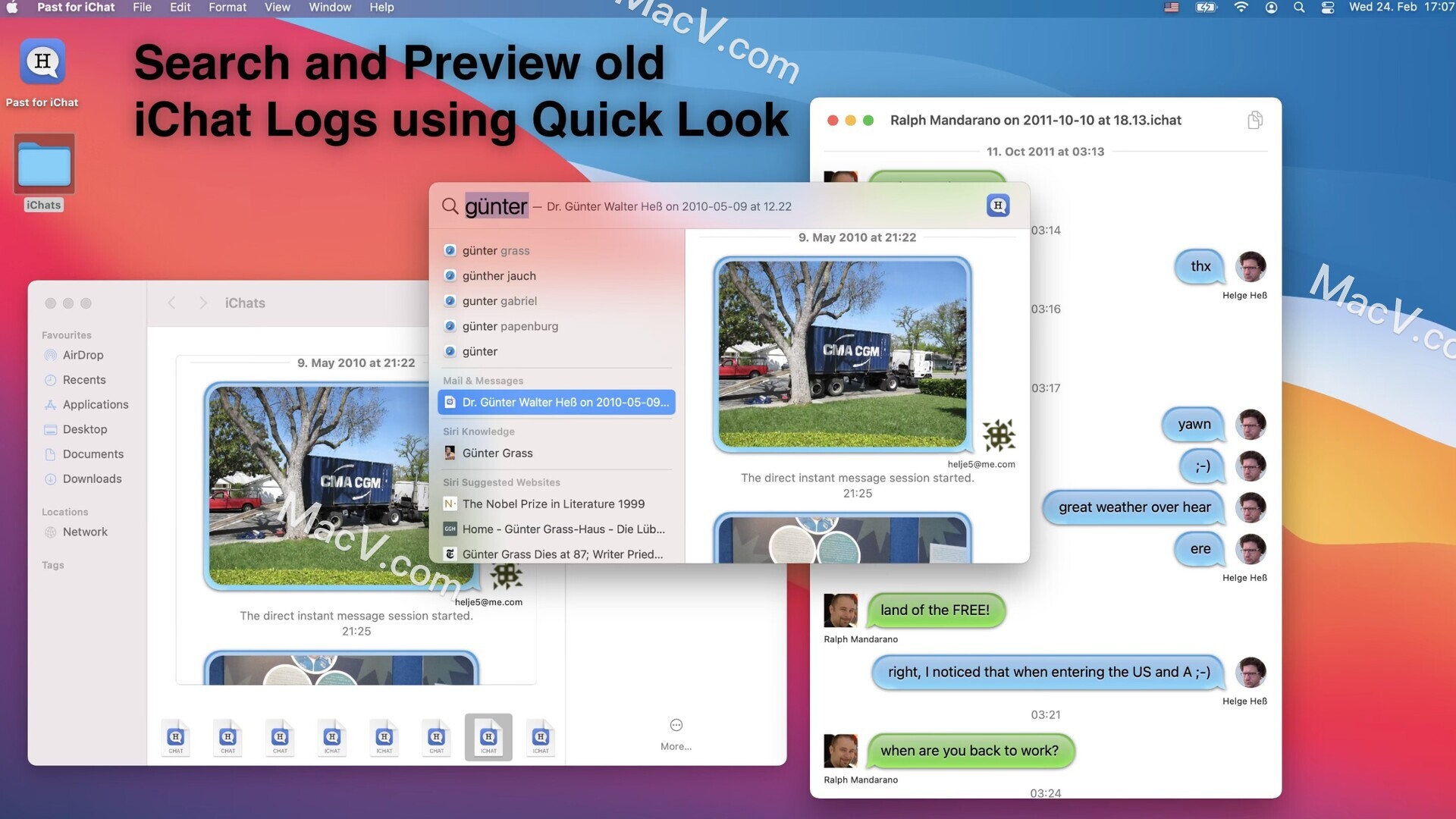Select the plain günter suggestion
1456x819 pixels.
click(x=557, y=352)
